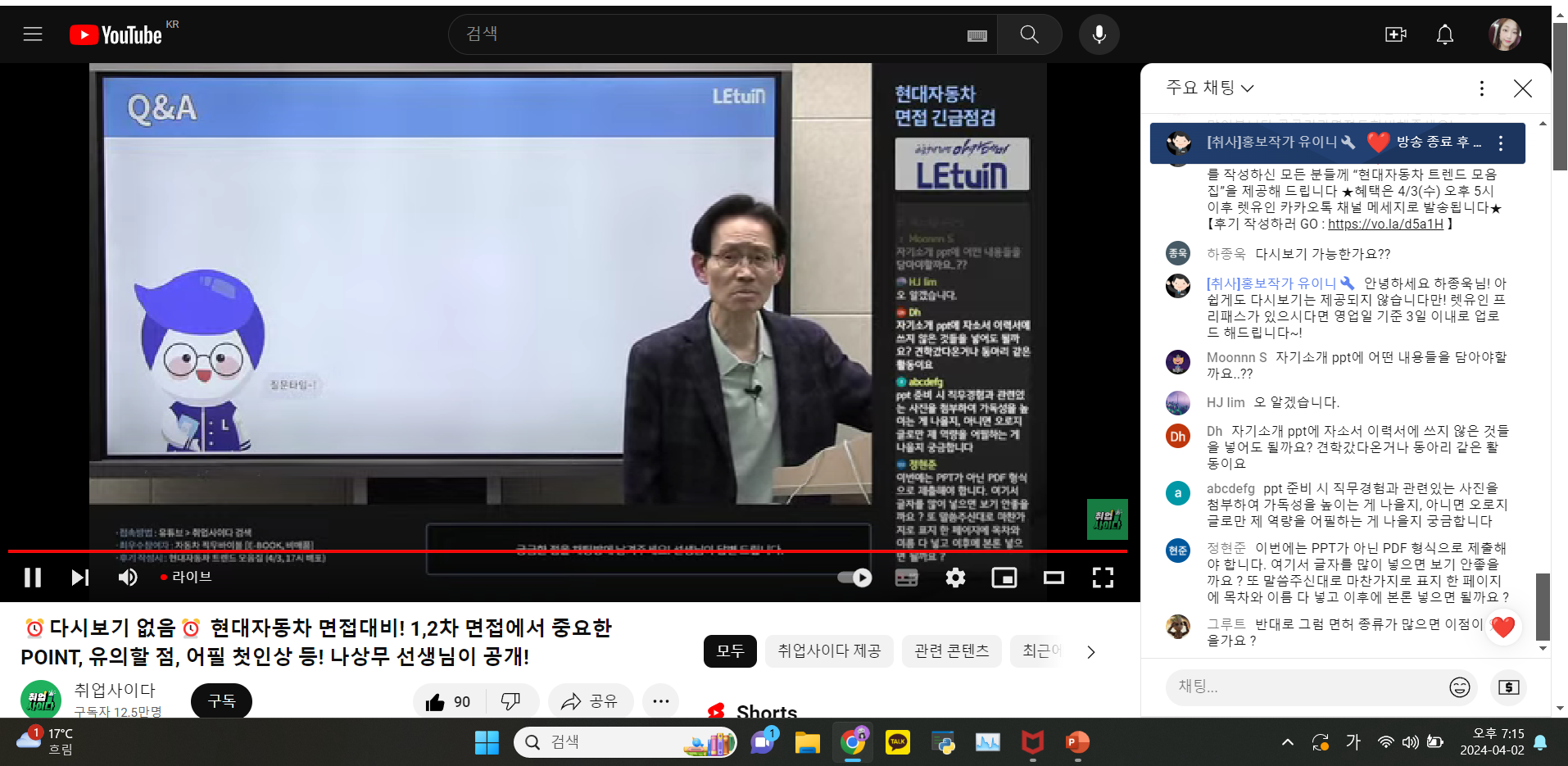Open the account avatar menu
The height and width of the screenshot is (766, 1568).
[1505, 34]
